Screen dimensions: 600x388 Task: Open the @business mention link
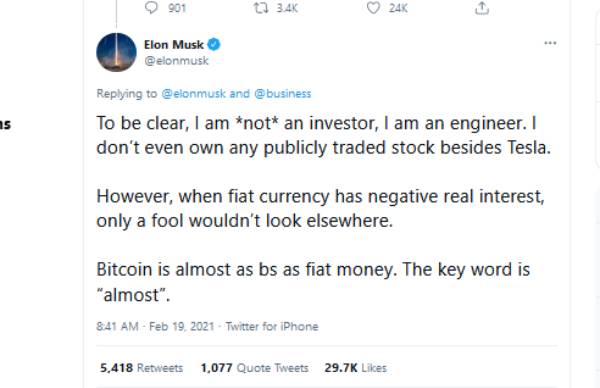tap(283, 94)
